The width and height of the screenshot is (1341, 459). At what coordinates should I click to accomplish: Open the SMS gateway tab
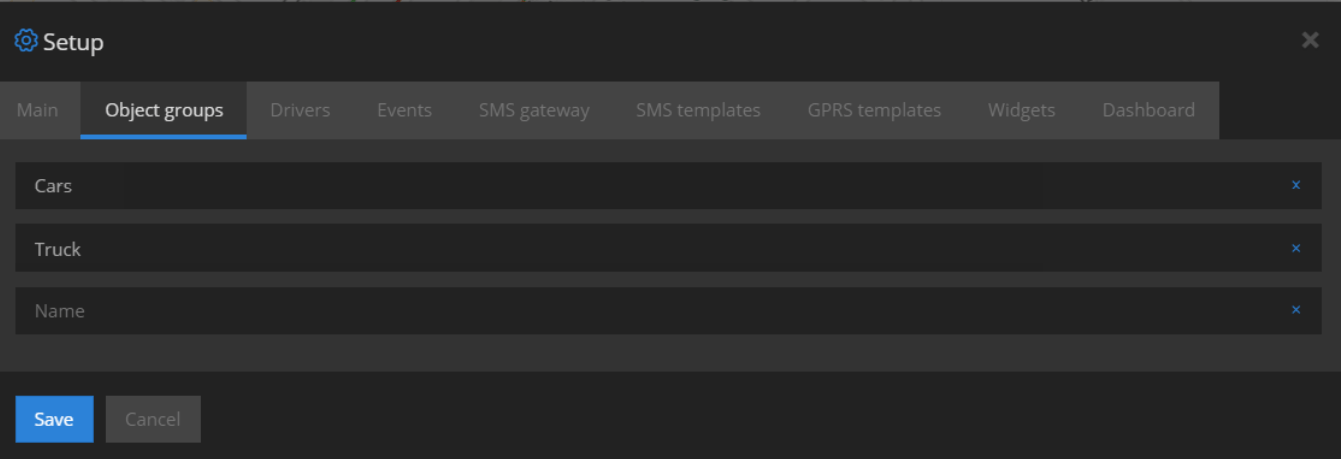click(x=534, y=110)
